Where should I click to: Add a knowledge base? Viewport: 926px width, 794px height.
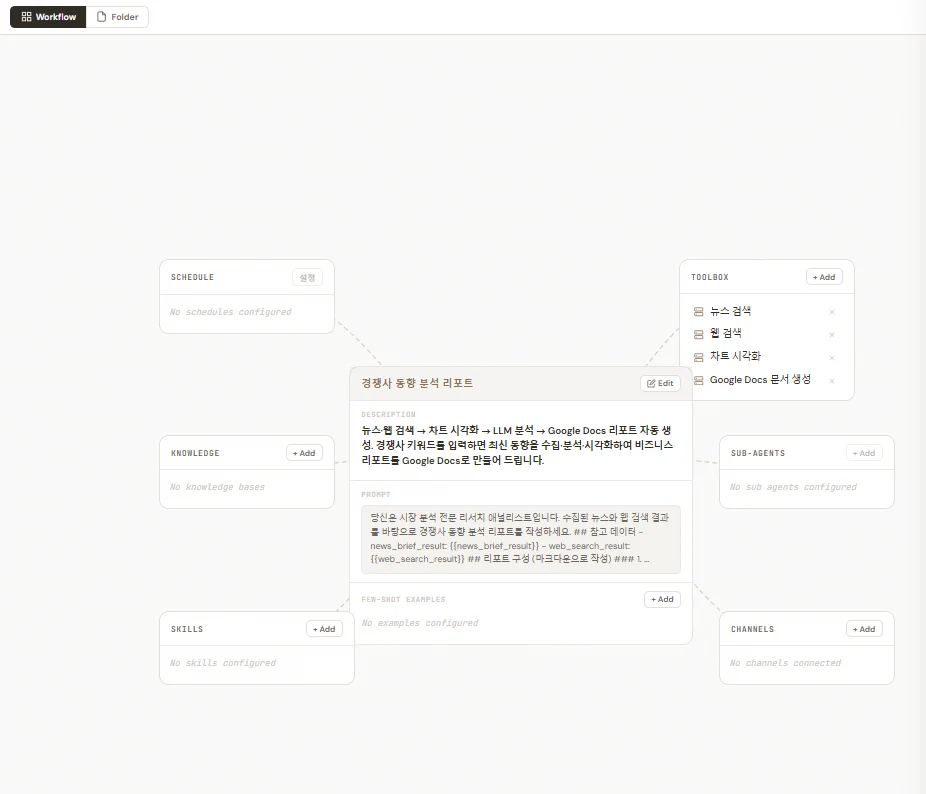pyautogui.click(x=304, y=453)
